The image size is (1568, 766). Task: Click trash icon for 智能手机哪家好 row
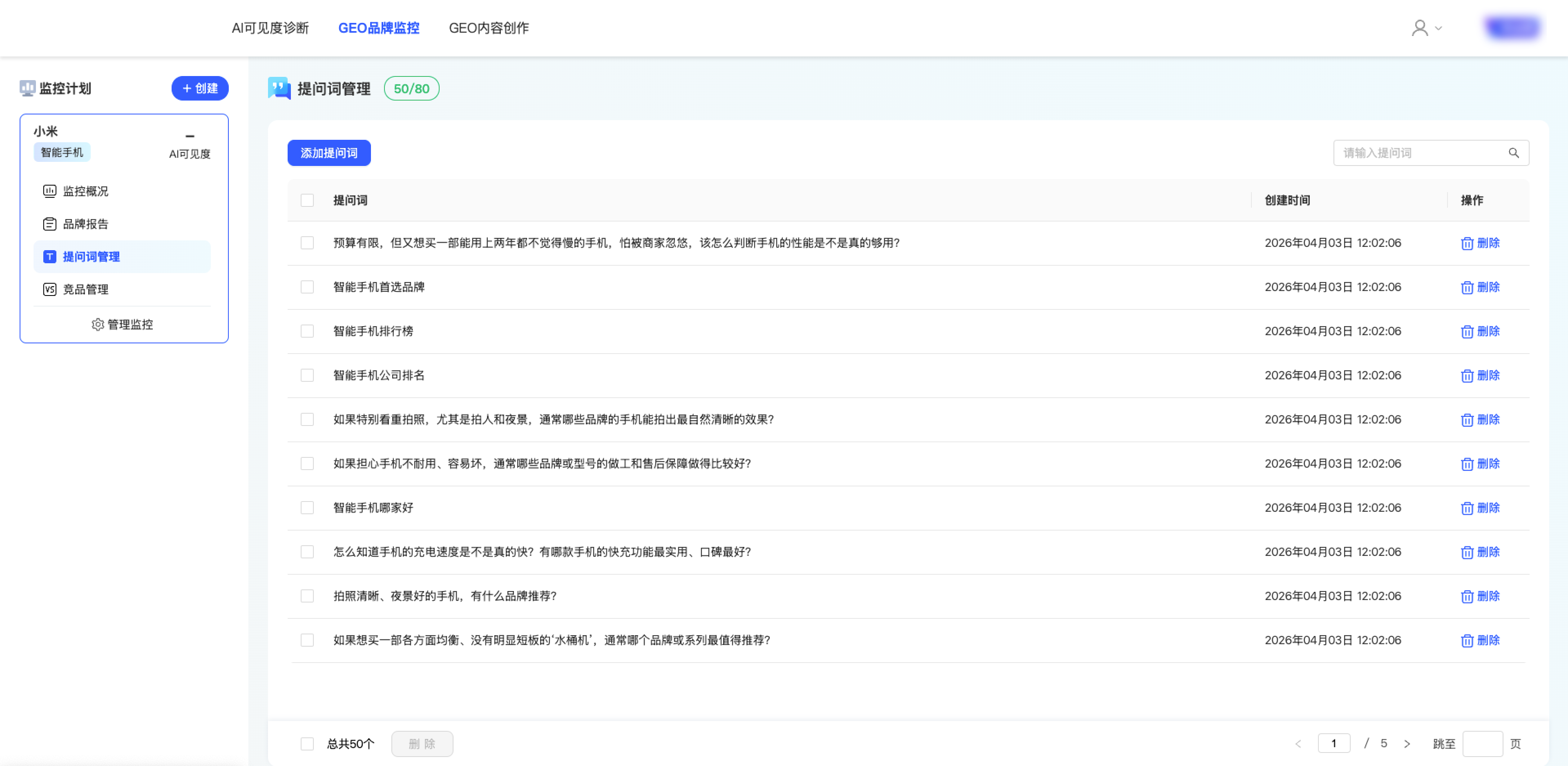(1467, 508)
